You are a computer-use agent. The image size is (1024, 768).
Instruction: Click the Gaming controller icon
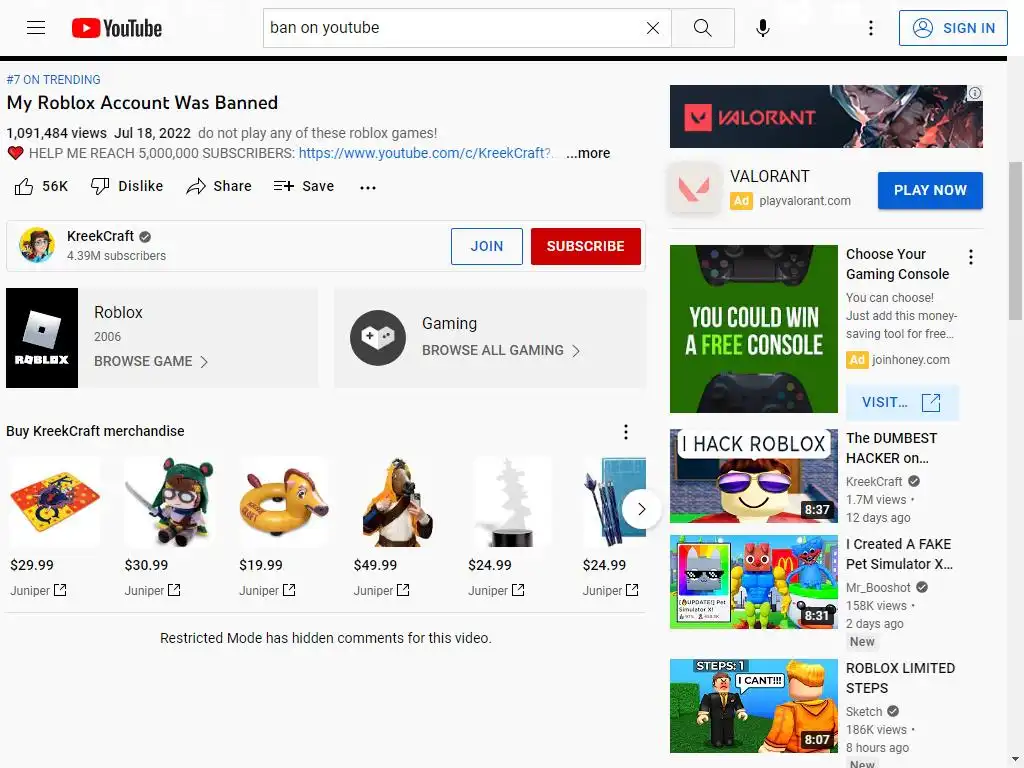[377, 338]
